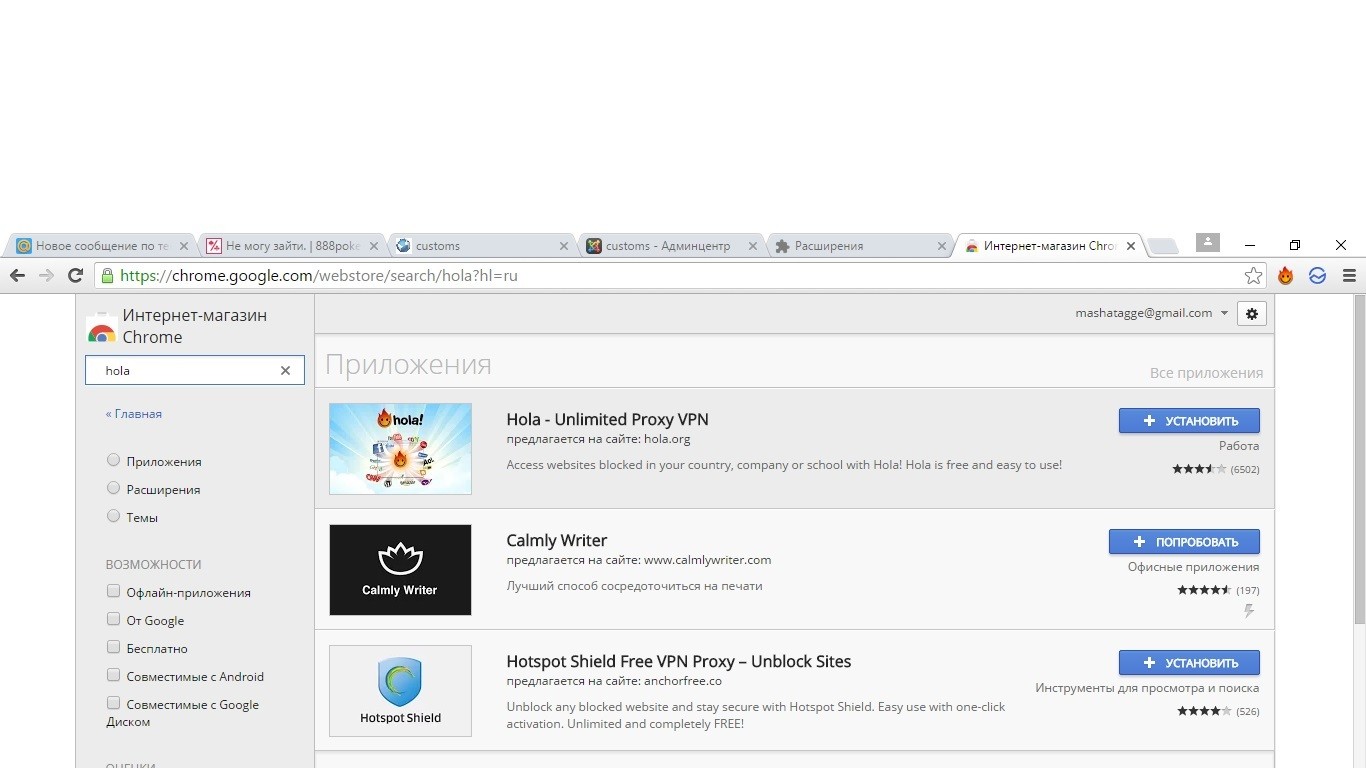The width and height of the screenshot is (1366, 768).
Task: Bookmark this page with the star icon
Action: coord(1253,276)
